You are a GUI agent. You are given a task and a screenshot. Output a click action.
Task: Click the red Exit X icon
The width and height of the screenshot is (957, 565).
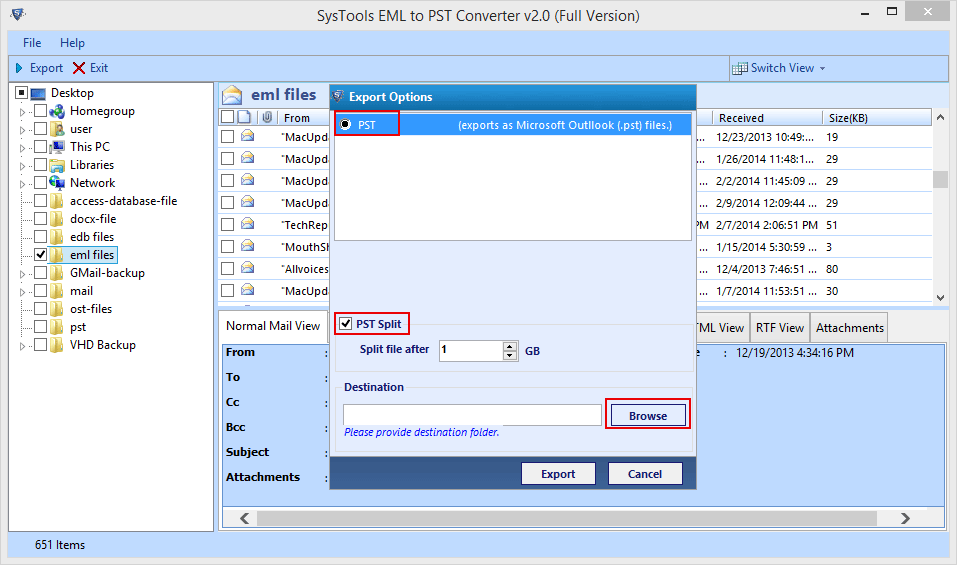click(79, 68)
